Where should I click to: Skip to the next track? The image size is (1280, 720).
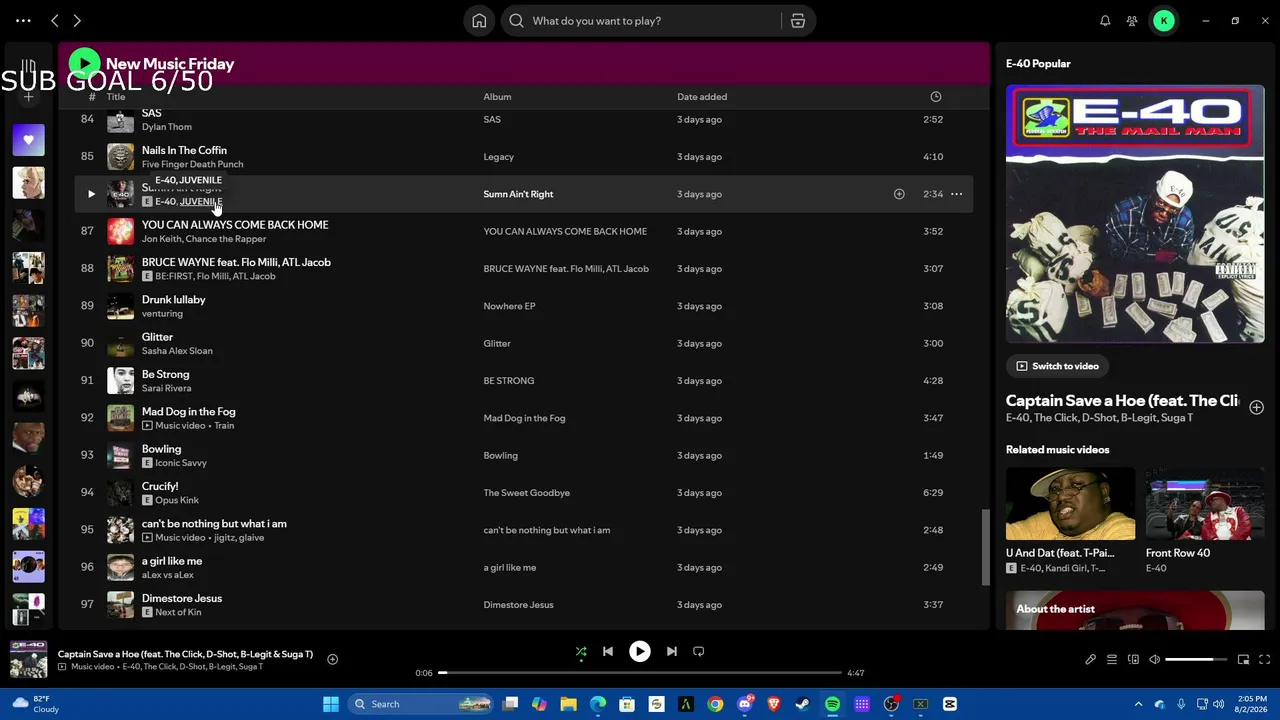click(x=672, y=652)
